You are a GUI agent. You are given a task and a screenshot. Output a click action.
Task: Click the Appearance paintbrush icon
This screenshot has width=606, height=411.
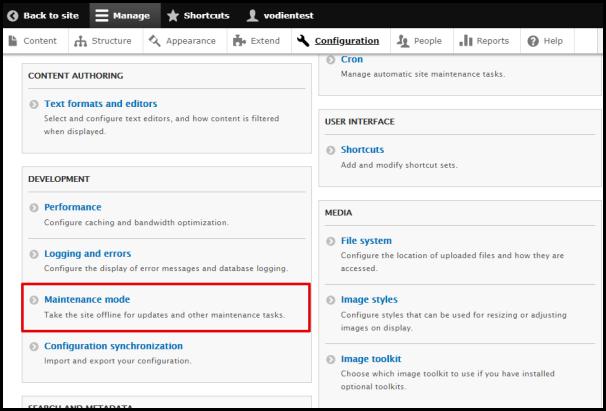155,41
